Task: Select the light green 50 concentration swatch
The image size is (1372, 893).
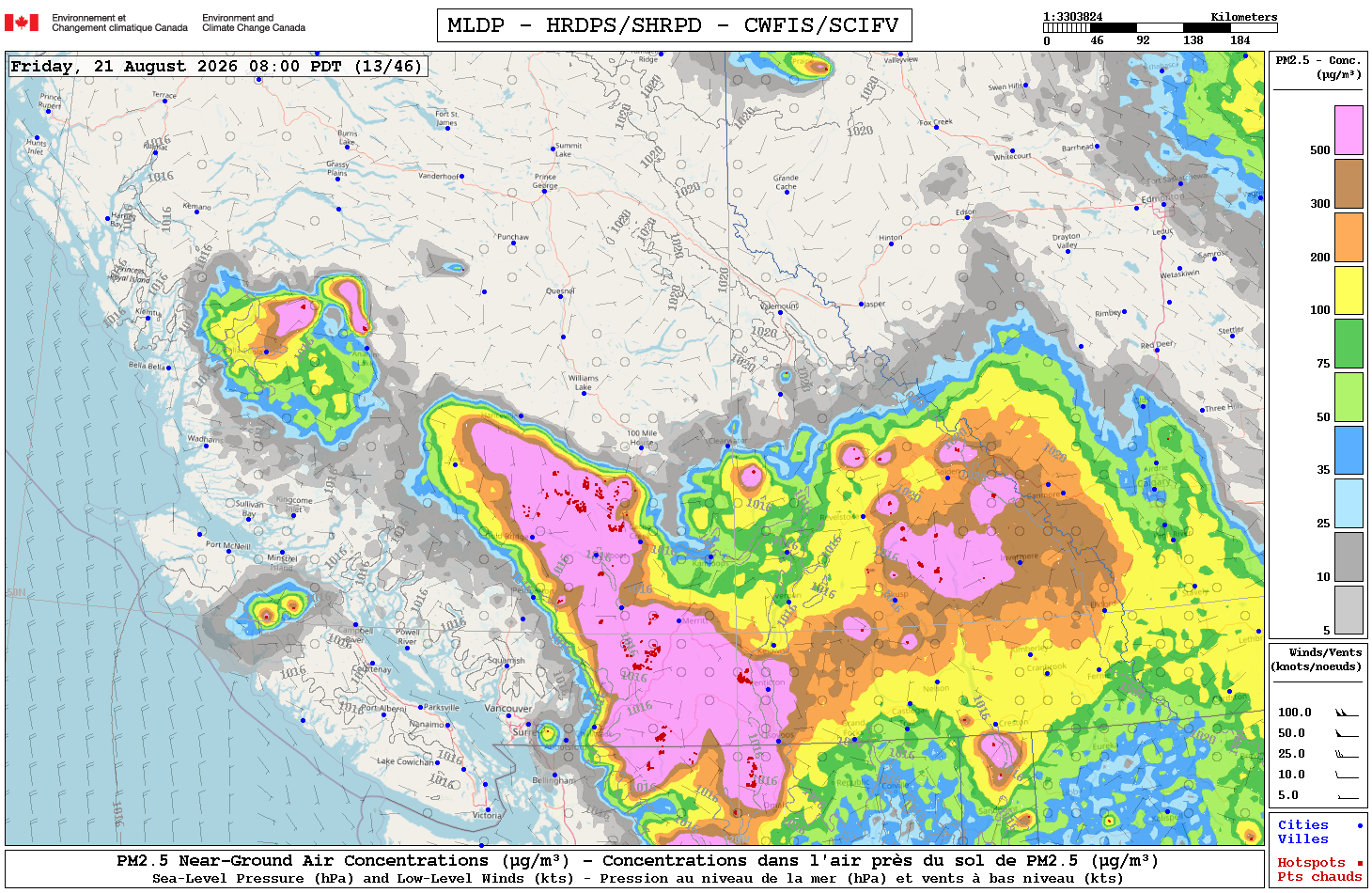Action: point(1349,397)
